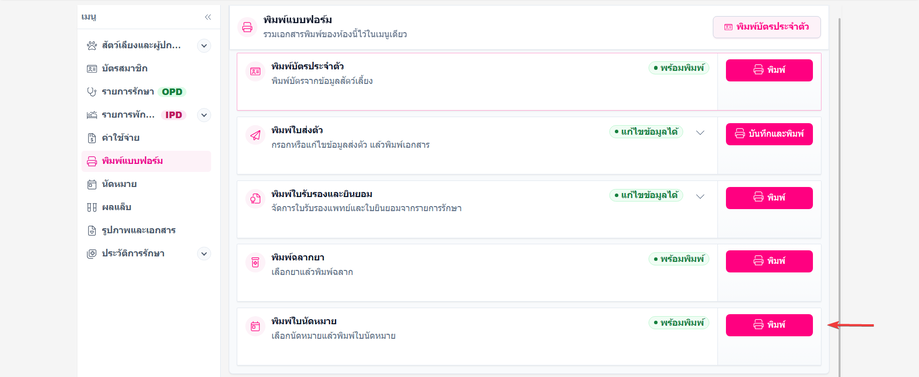Click พิมพ์ button for พิมพ์ใบนัดหมาย
The height and width of the screenshot is (377, 919).
click(x=769, y=325)
